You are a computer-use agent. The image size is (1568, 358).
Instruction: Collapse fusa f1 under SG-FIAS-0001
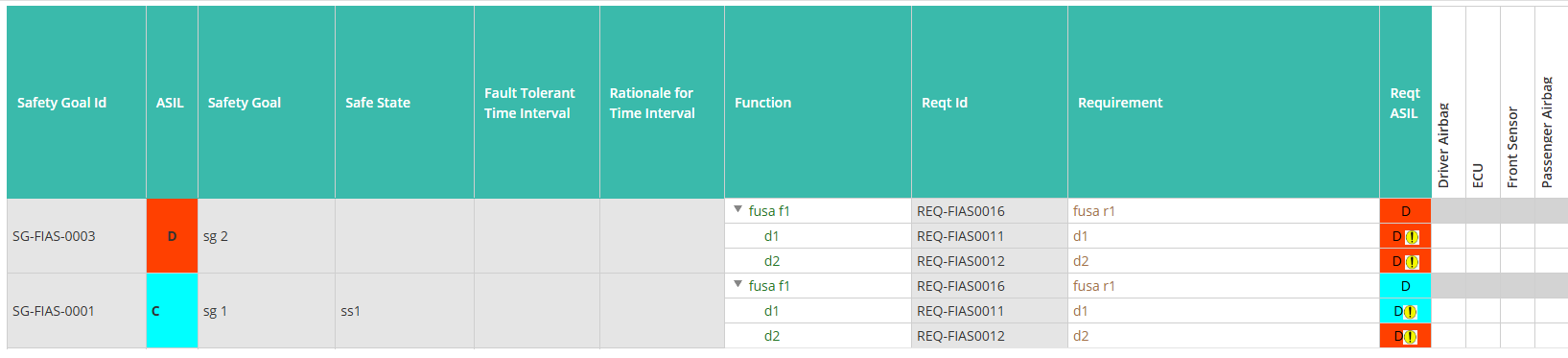[x=738, y=284]
